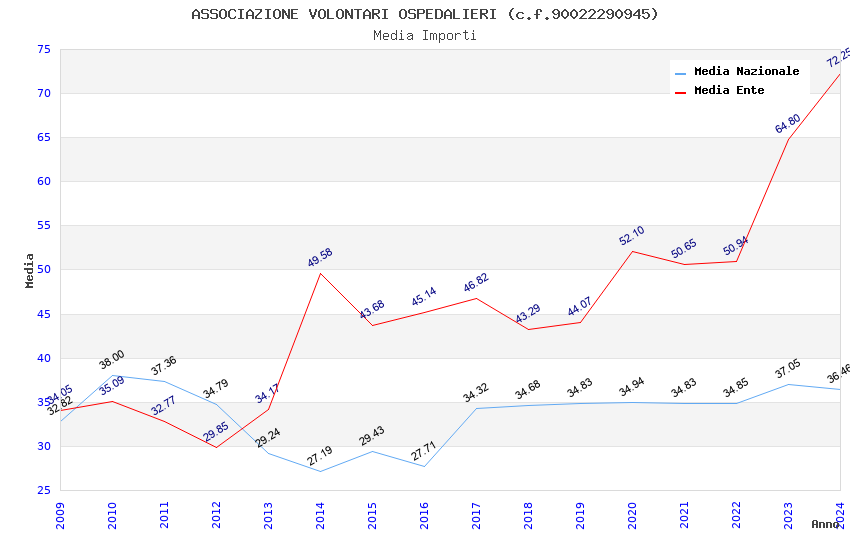Click the 50 value on the y-axis
This screenshot has width=850, height=550.
coord(44,269)
